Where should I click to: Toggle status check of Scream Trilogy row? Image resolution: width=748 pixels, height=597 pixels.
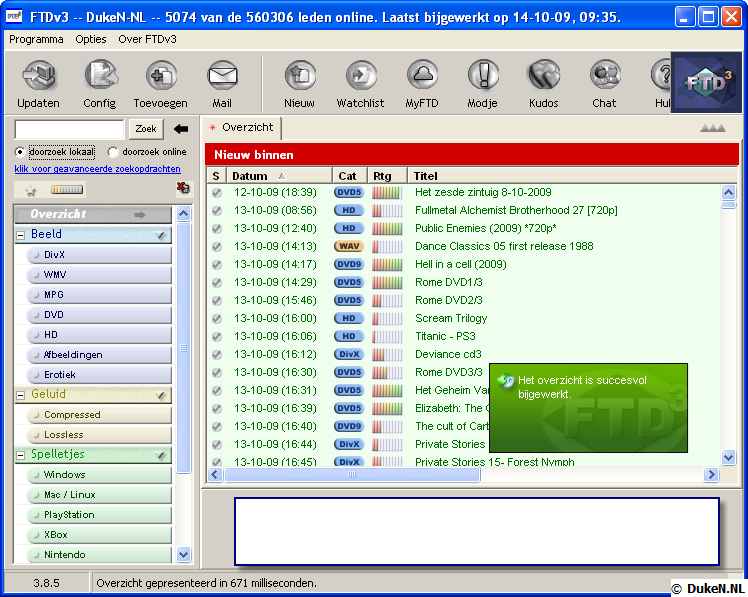[217, 319]
